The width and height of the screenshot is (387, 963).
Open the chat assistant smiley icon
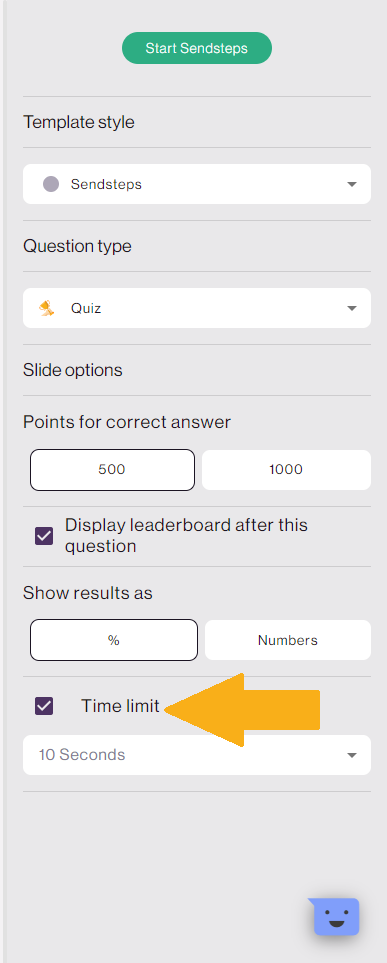point(336,916)
